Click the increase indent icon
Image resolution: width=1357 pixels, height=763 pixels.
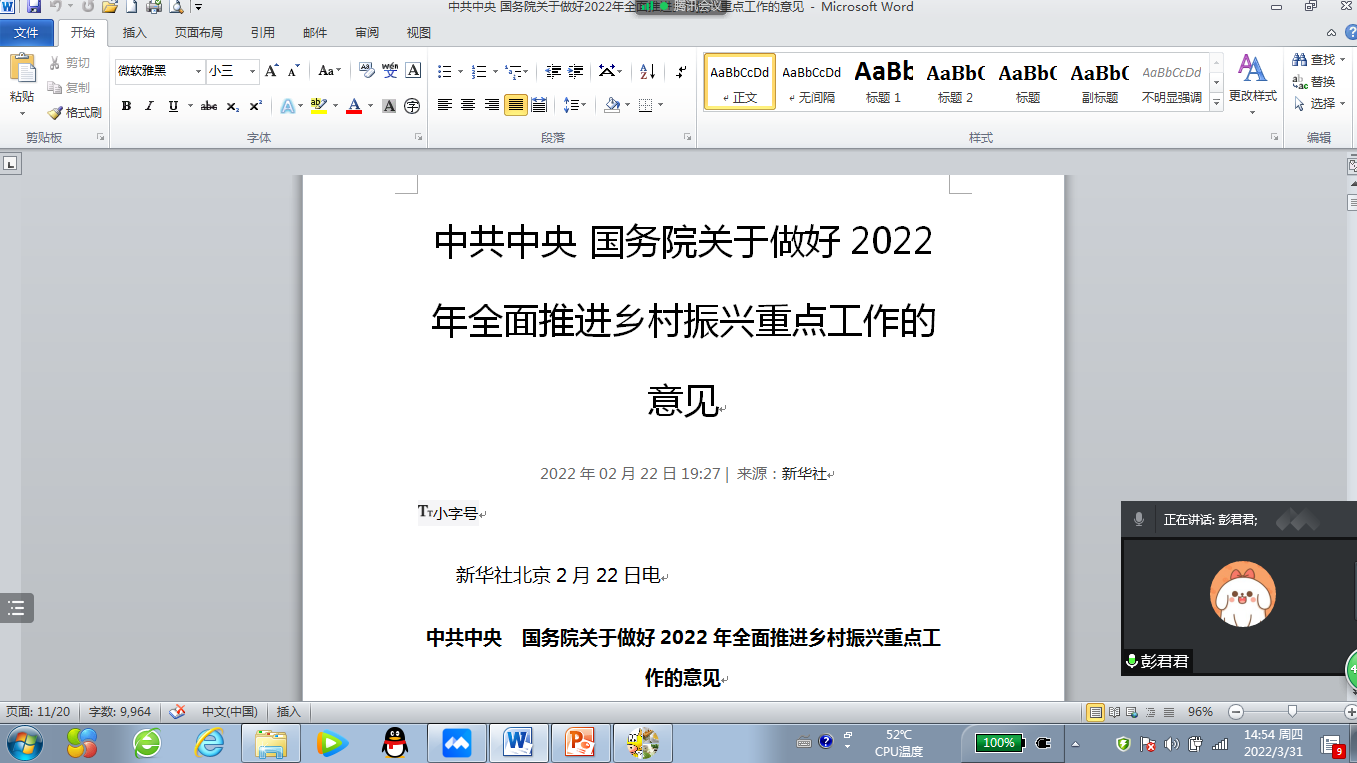pos(575,72)
